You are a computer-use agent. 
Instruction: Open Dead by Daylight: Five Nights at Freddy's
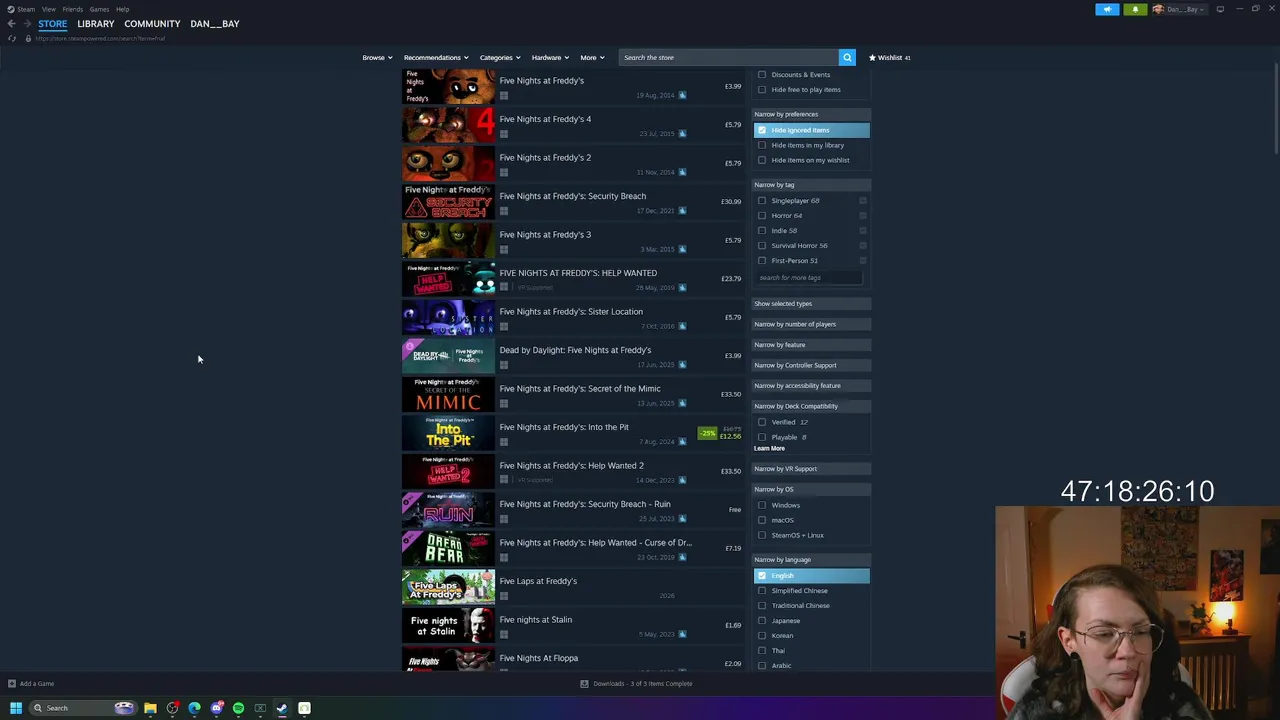point(572,356)
